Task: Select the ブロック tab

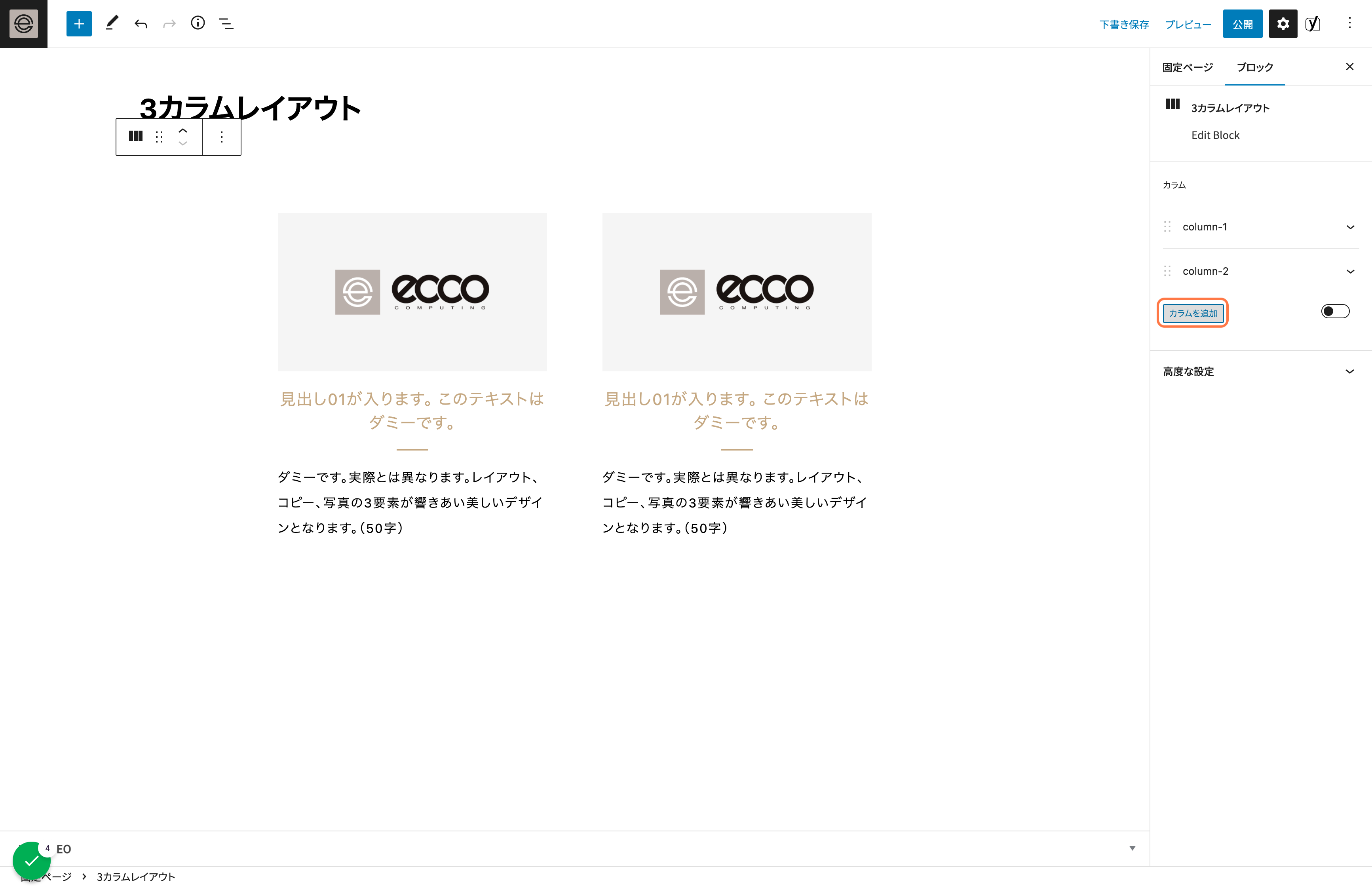Action: 1255,67
